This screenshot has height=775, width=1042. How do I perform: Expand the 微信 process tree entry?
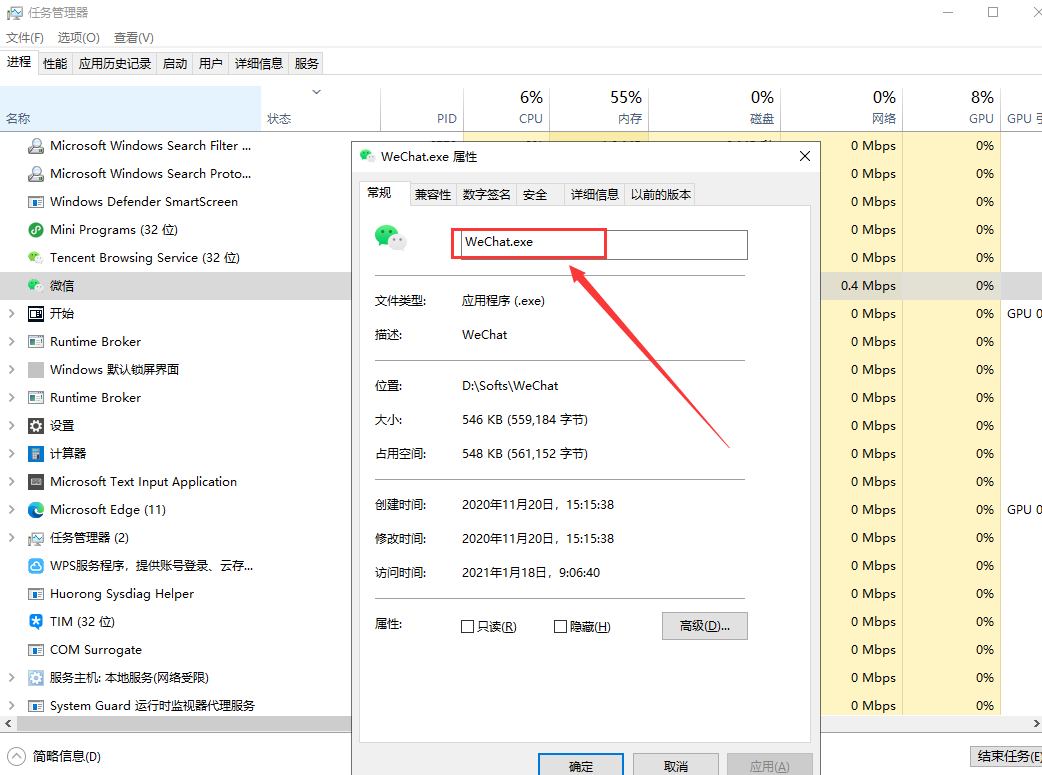point(14,285)
